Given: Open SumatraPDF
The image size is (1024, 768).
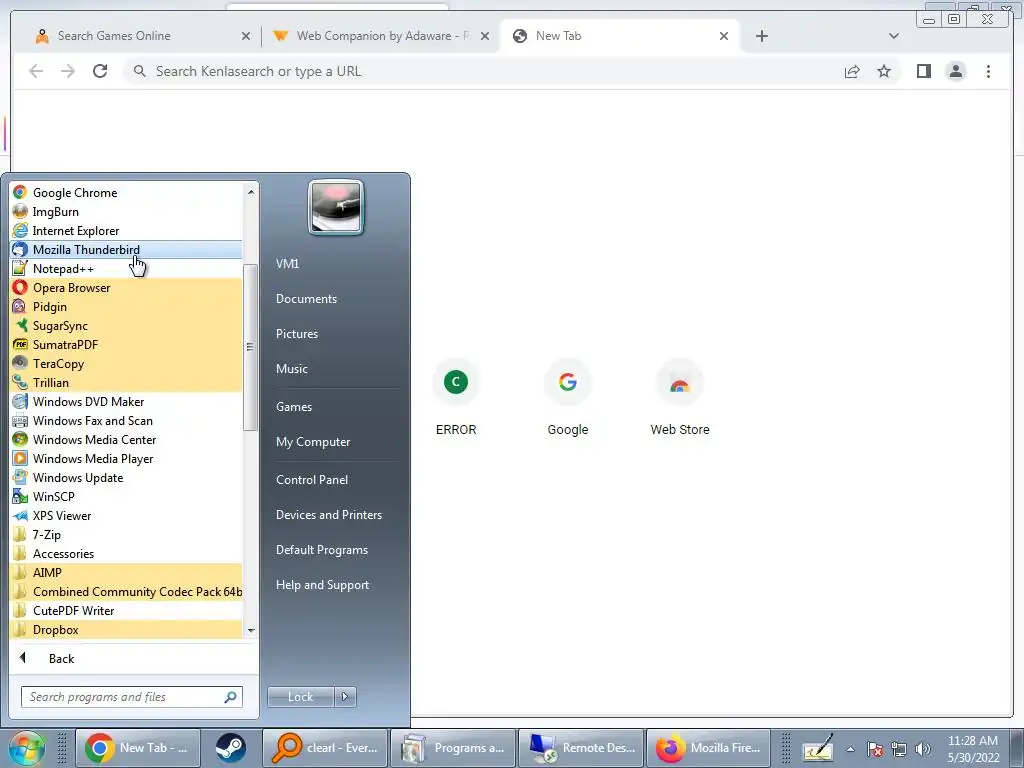Looking at the screenshot, I should point(127,344).
